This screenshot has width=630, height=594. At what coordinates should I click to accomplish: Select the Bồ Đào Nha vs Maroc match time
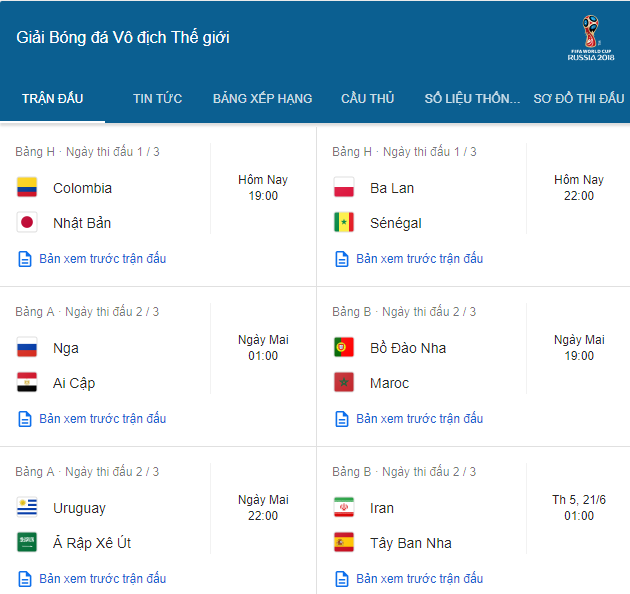pyautogui.click(x=579, y=348)
